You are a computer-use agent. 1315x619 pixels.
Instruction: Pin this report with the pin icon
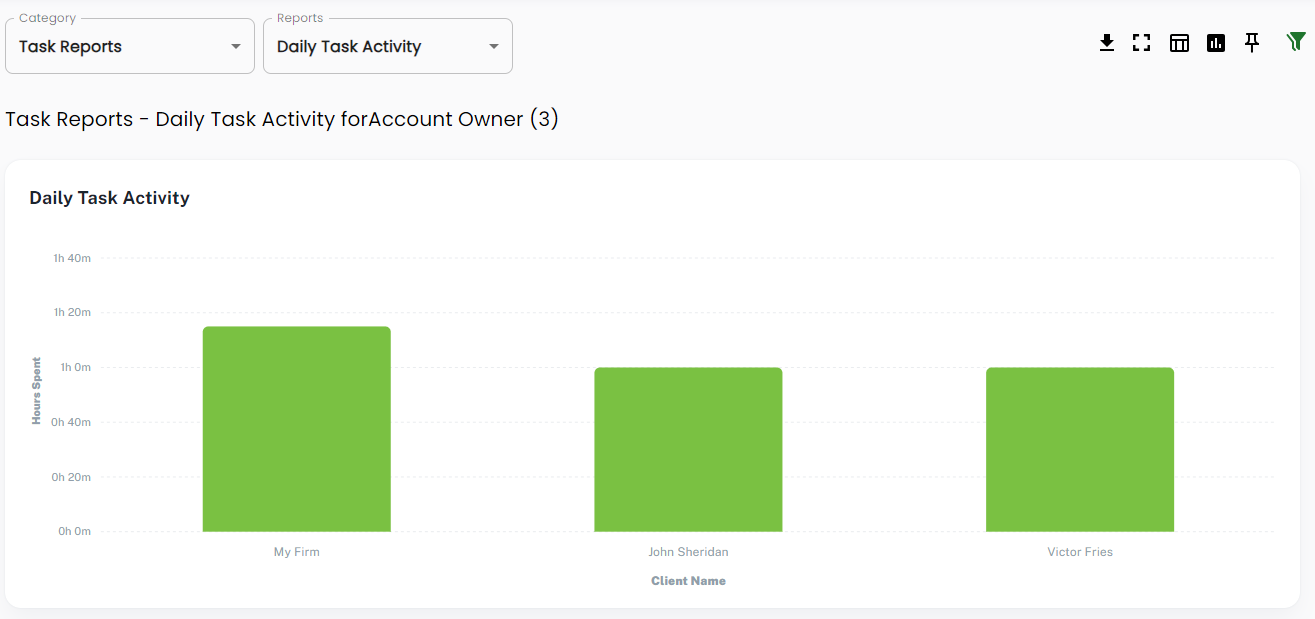1252,43
